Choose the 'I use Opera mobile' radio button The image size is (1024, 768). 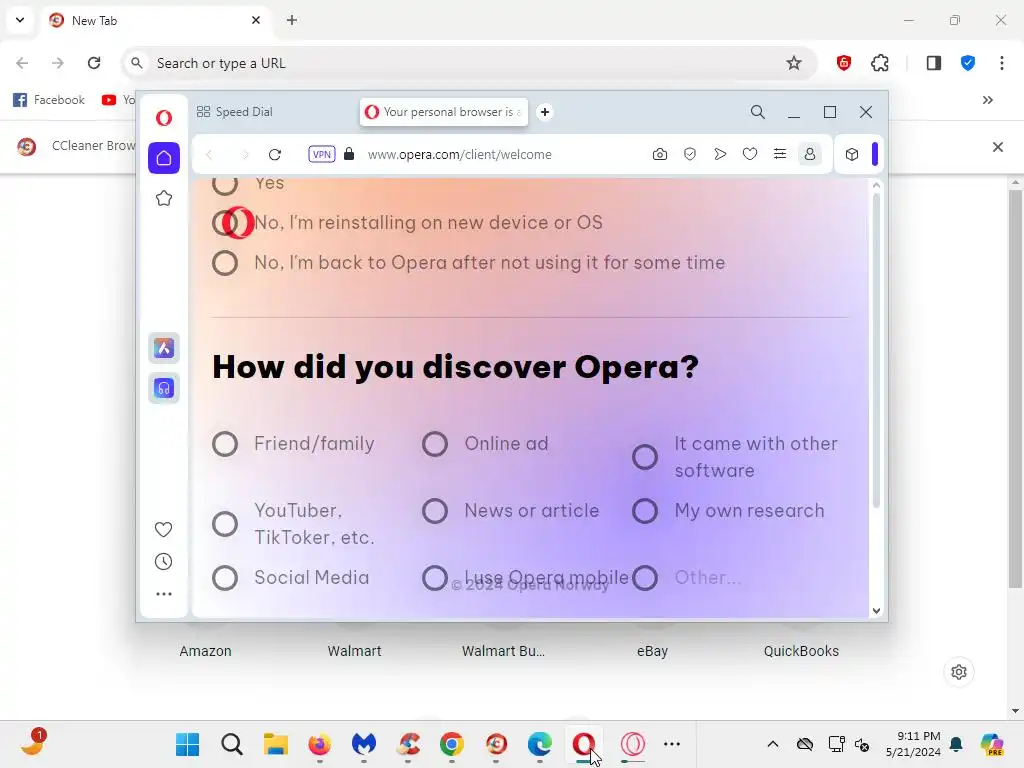coord(435,578)
